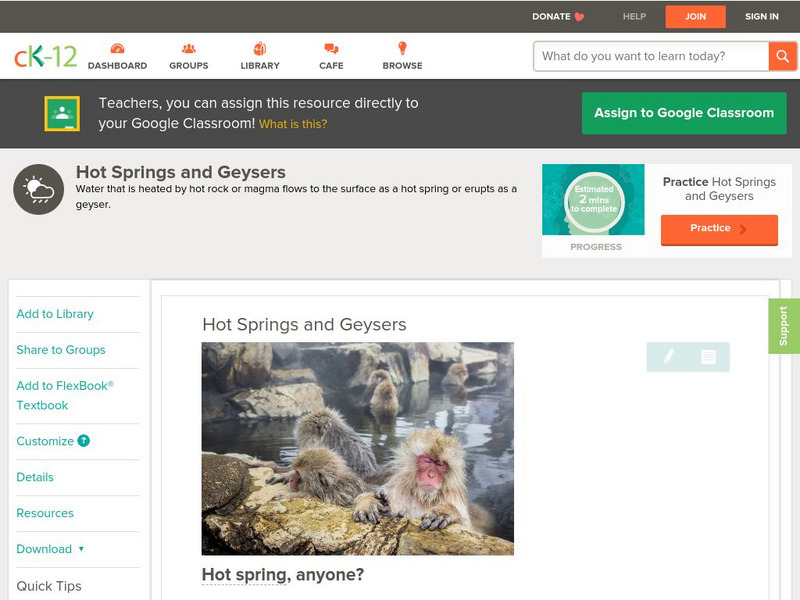Click Add to FlexBook Textbook
The height and width of the screenshot is (600, 800).
click(65, 395)
